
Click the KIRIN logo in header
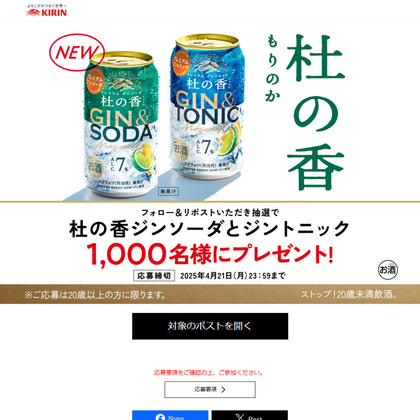tap(46, 10)
